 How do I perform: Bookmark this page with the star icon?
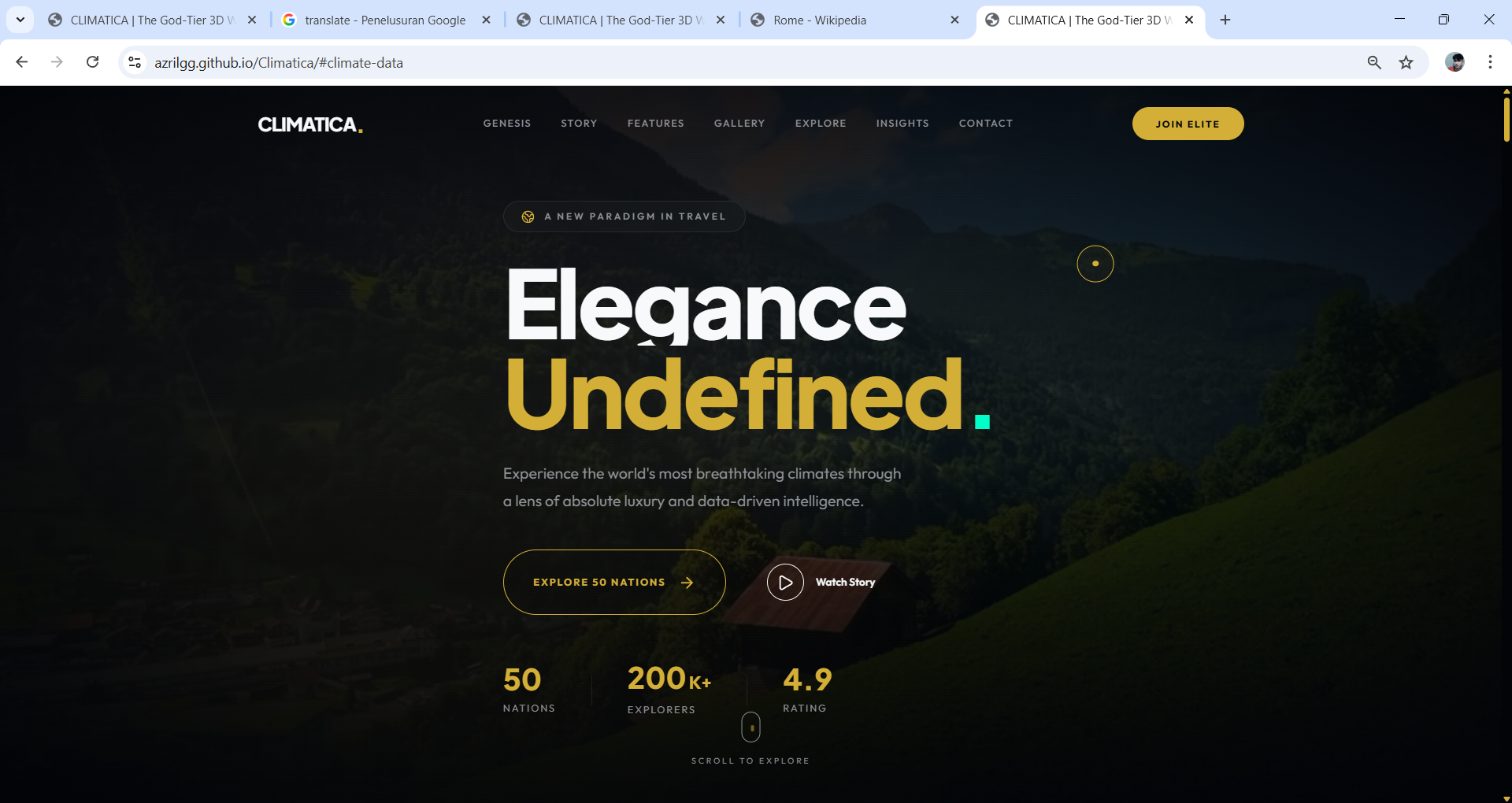[1406, 62]
